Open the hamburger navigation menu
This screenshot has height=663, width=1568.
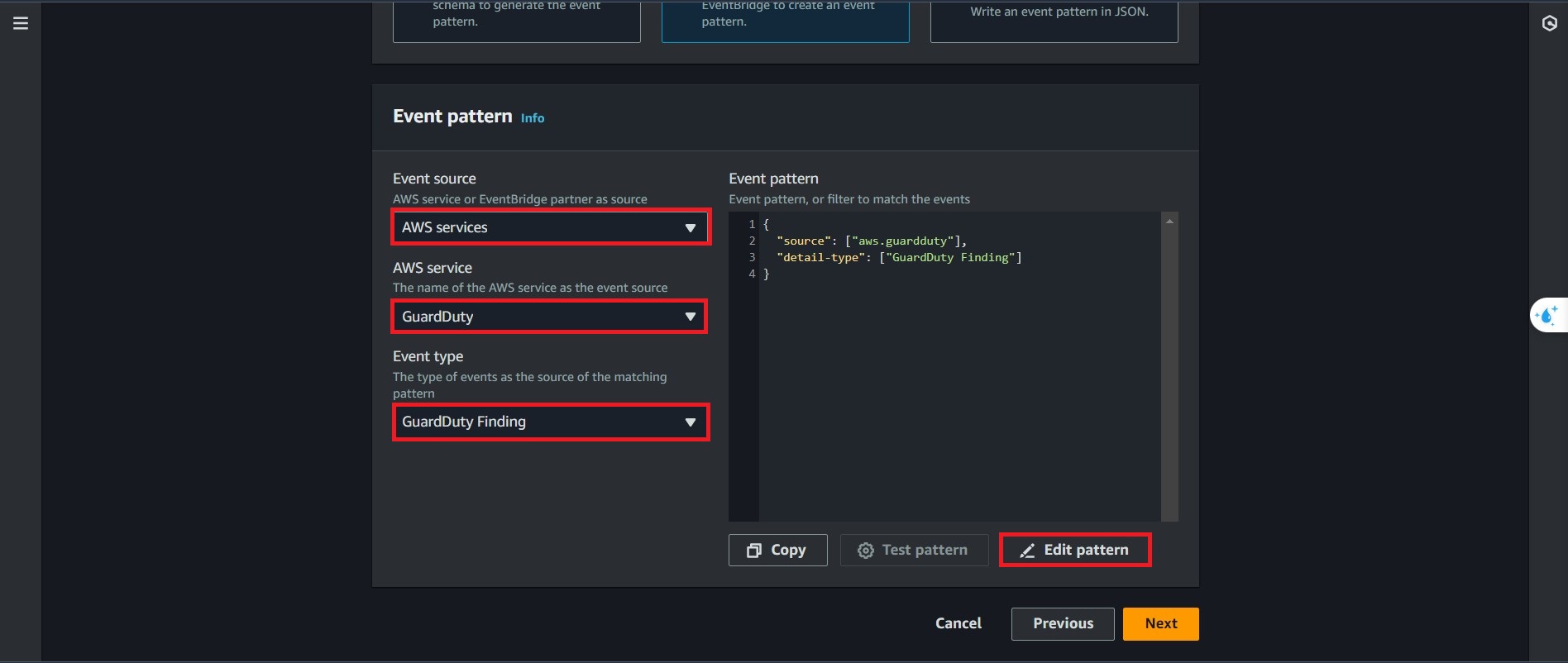pos(21,23)
